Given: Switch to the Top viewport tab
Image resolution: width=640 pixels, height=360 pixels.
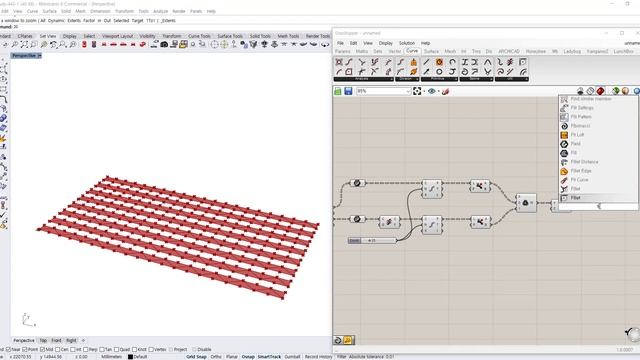Looking at the screenshot, I should click(43, 340).
